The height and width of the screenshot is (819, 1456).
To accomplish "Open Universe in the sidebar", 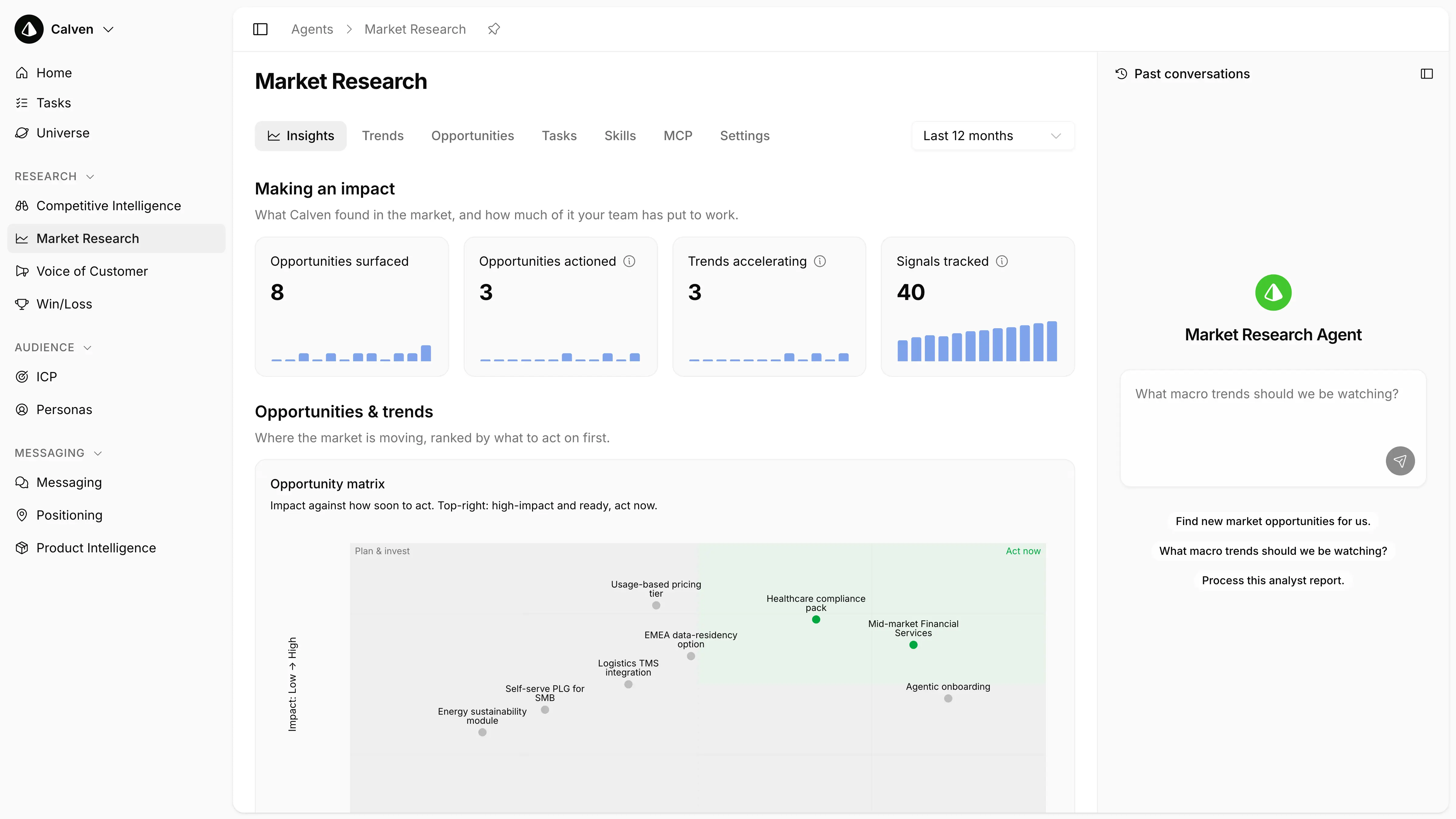I will [116, 133].
